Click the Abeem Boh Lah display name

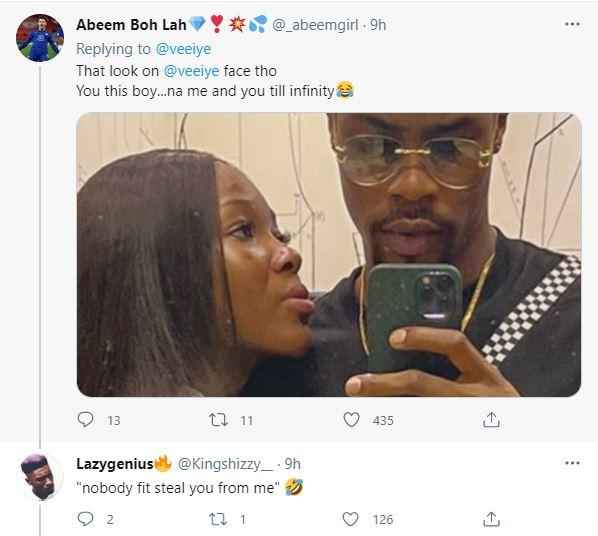click(131, 25)
